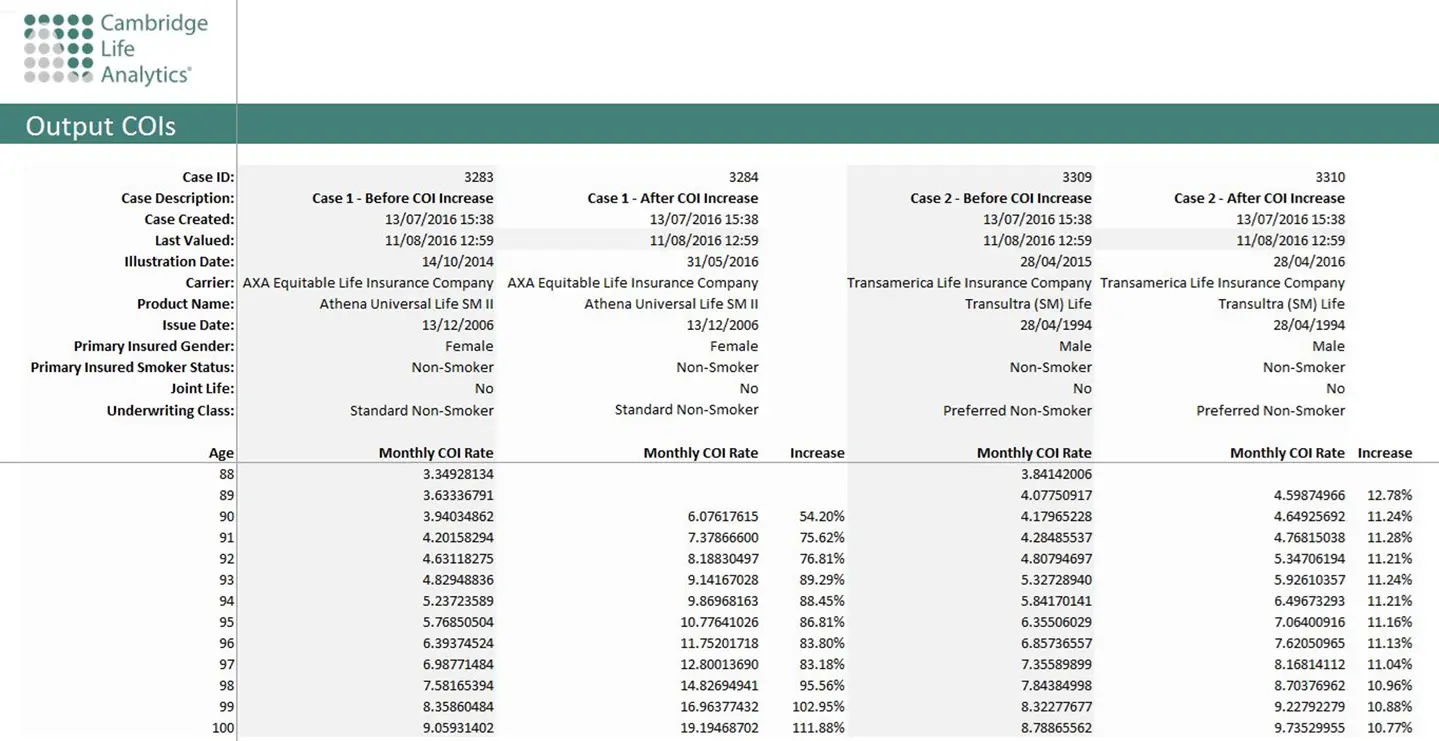Click Case 1 - Before COI Increase
The width and height of the screenshot is (1439, 741).
coord(403,198)
